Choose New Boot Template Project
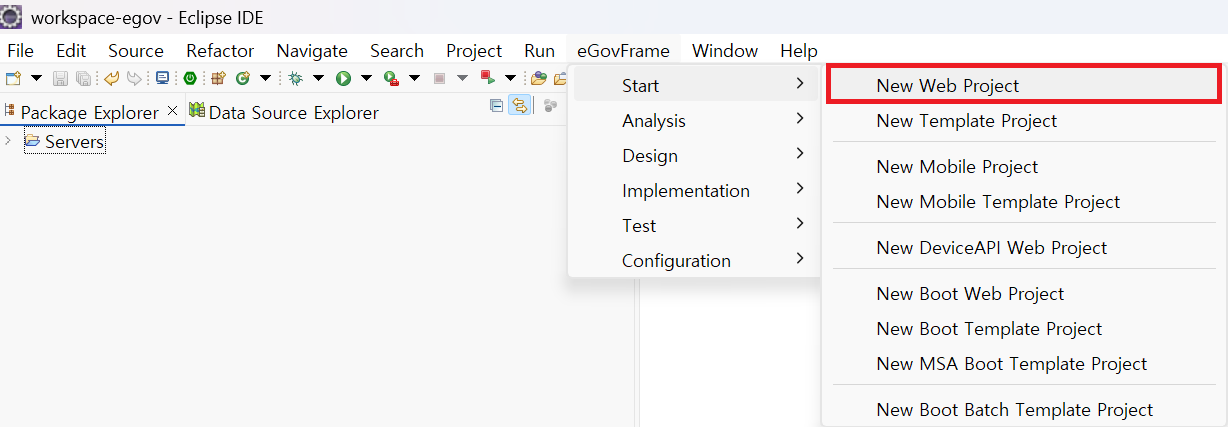 click(988, 329)
